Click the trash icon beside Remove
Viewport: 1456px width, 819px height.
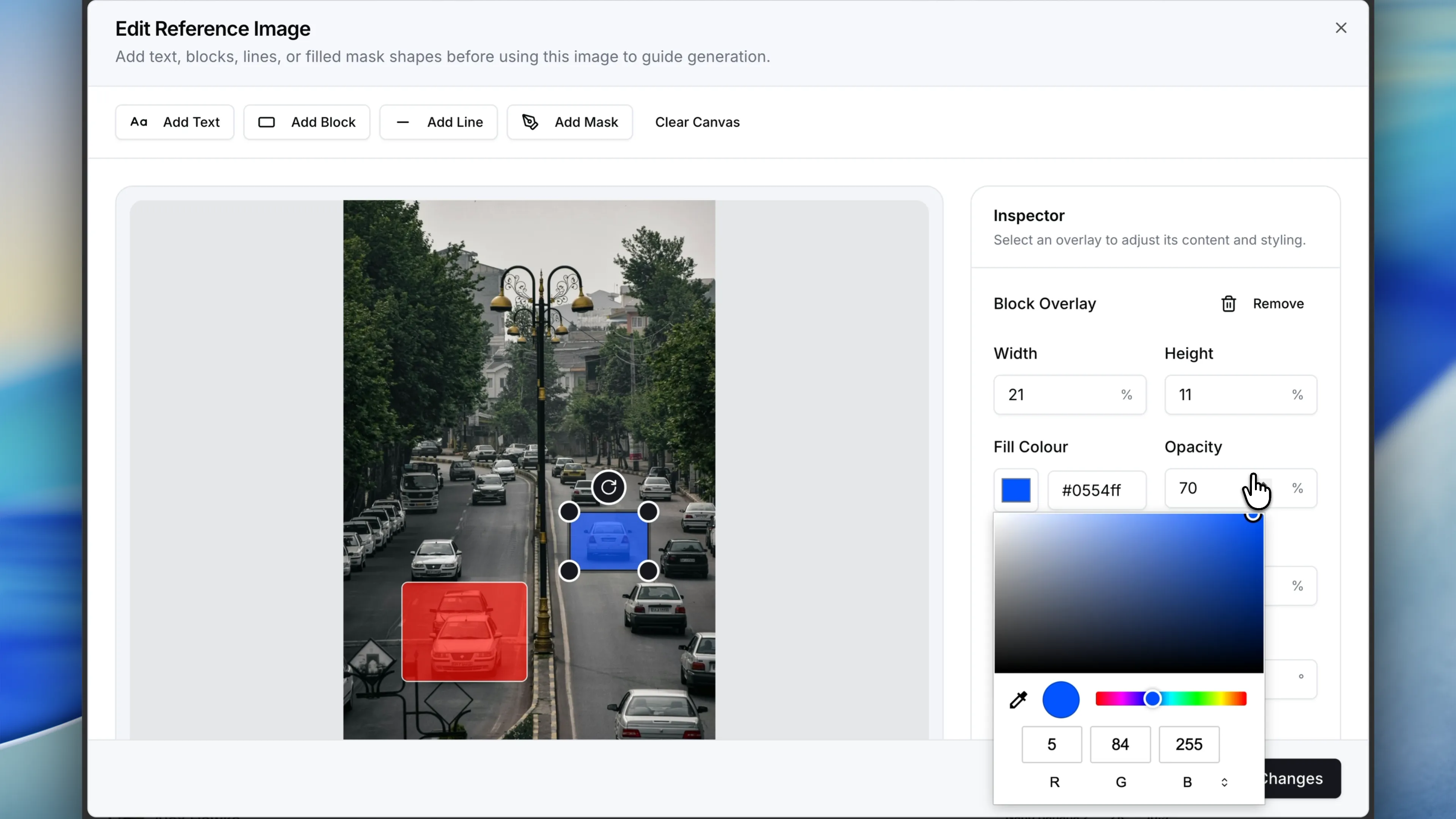[x=1229, y=303]
